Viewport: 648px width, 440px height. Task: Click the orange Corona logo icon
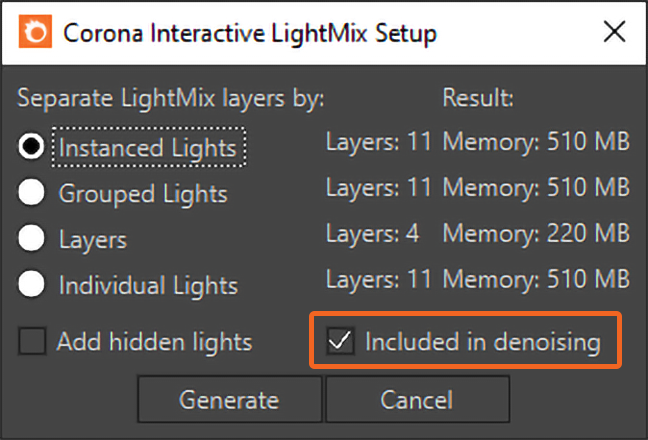point(35,31)
